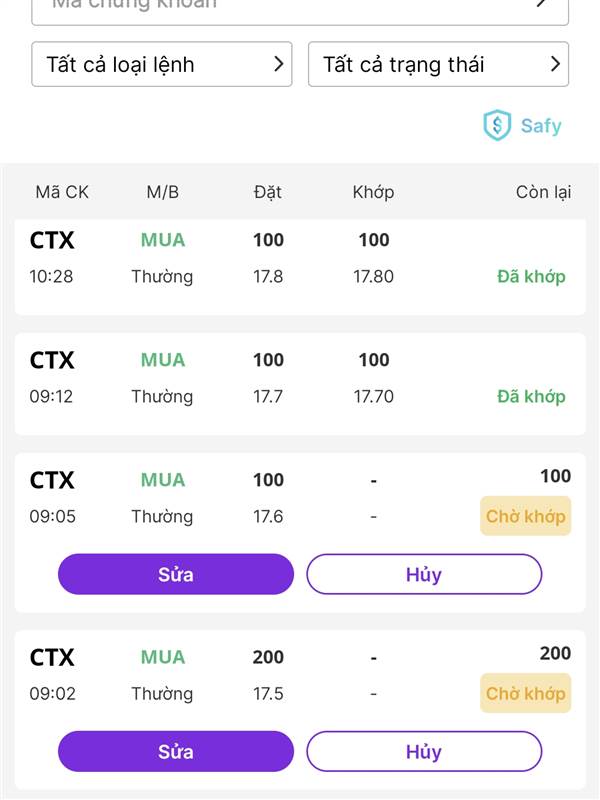Screen dimensions: 600x800
Task: Sort by the 'Khớp' column header
Action: click(x=373, y=192)
